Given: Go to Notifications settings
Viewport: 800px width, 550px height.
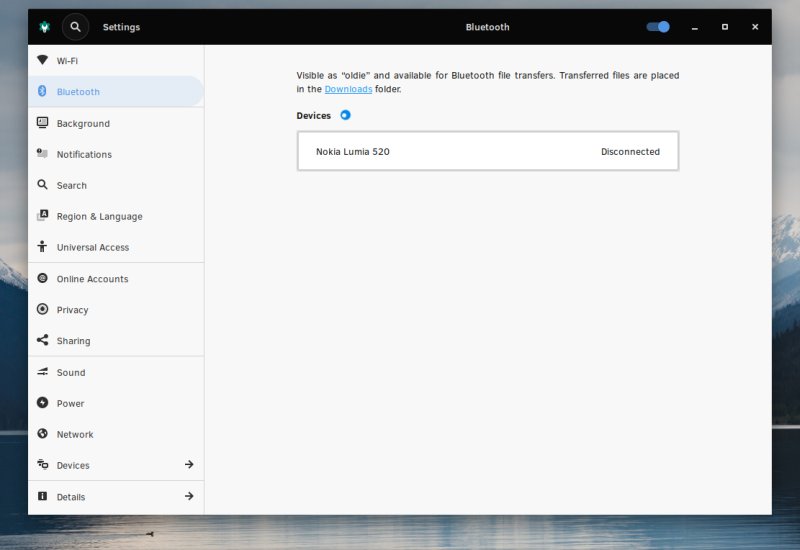Looking at the screenshot, I should tap(116, 154).
